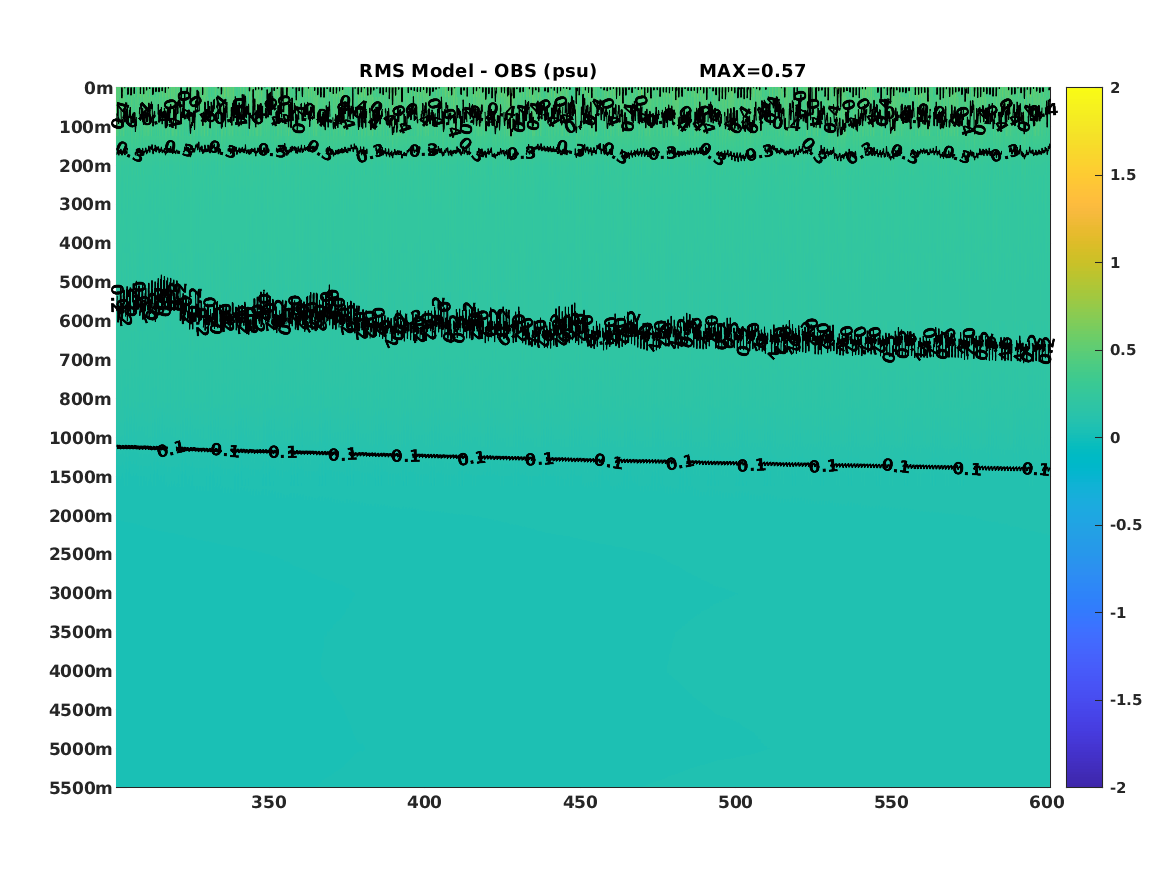Click the '1000m' depth axis label
Image resolution: width=1167 pixels, height=875 pixels.
81,438
